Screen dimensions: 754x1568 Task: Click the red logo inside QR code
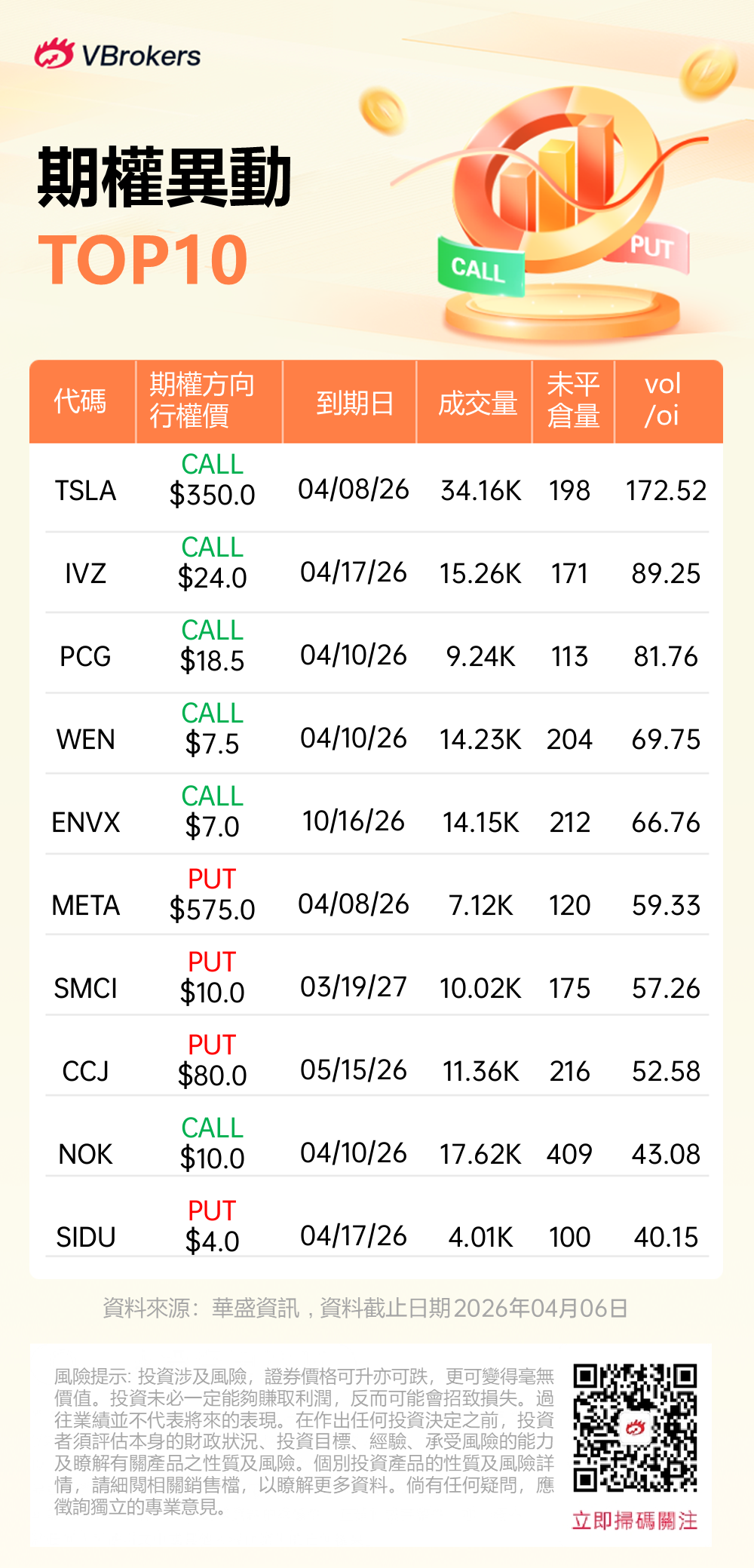pos(635,1427)
